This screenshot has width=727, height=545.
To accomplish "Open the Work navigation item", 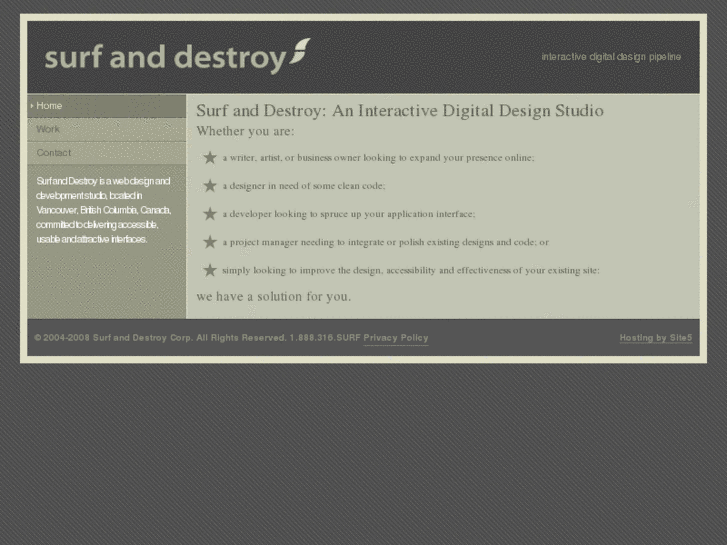I will coord(107,129).
